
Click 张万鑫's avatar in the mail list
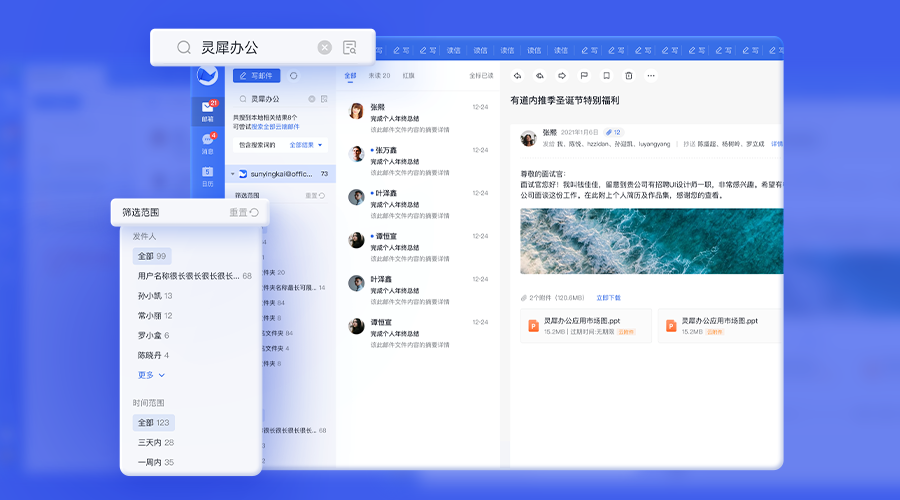click(356, 154)
